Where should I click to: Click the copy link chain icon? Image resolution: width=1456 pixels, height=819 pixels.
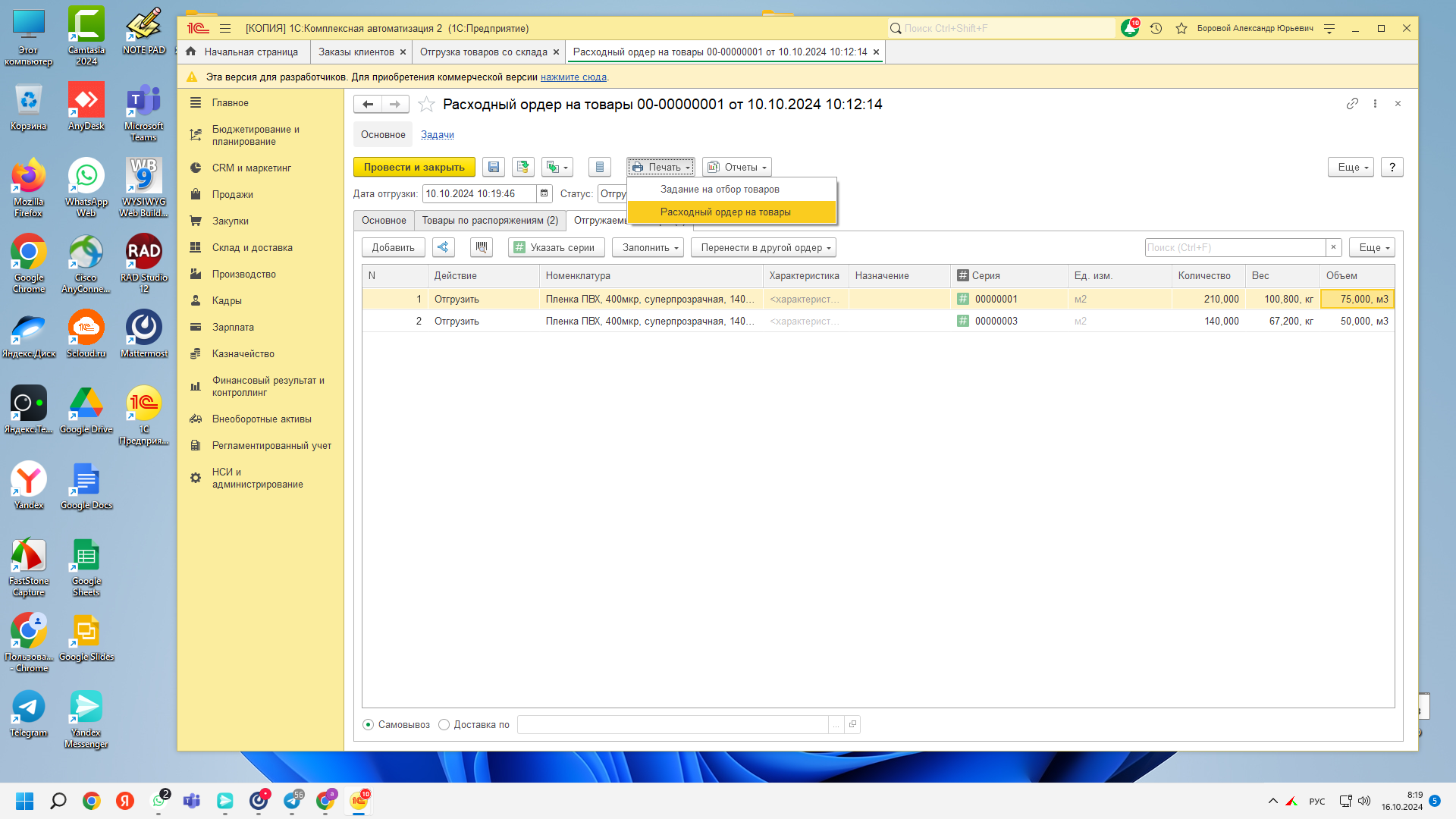tap(1352, 104)
